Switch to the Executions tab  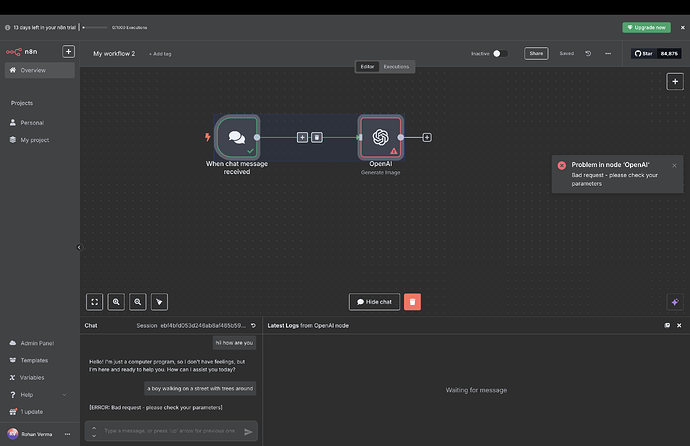pos(396,67)
